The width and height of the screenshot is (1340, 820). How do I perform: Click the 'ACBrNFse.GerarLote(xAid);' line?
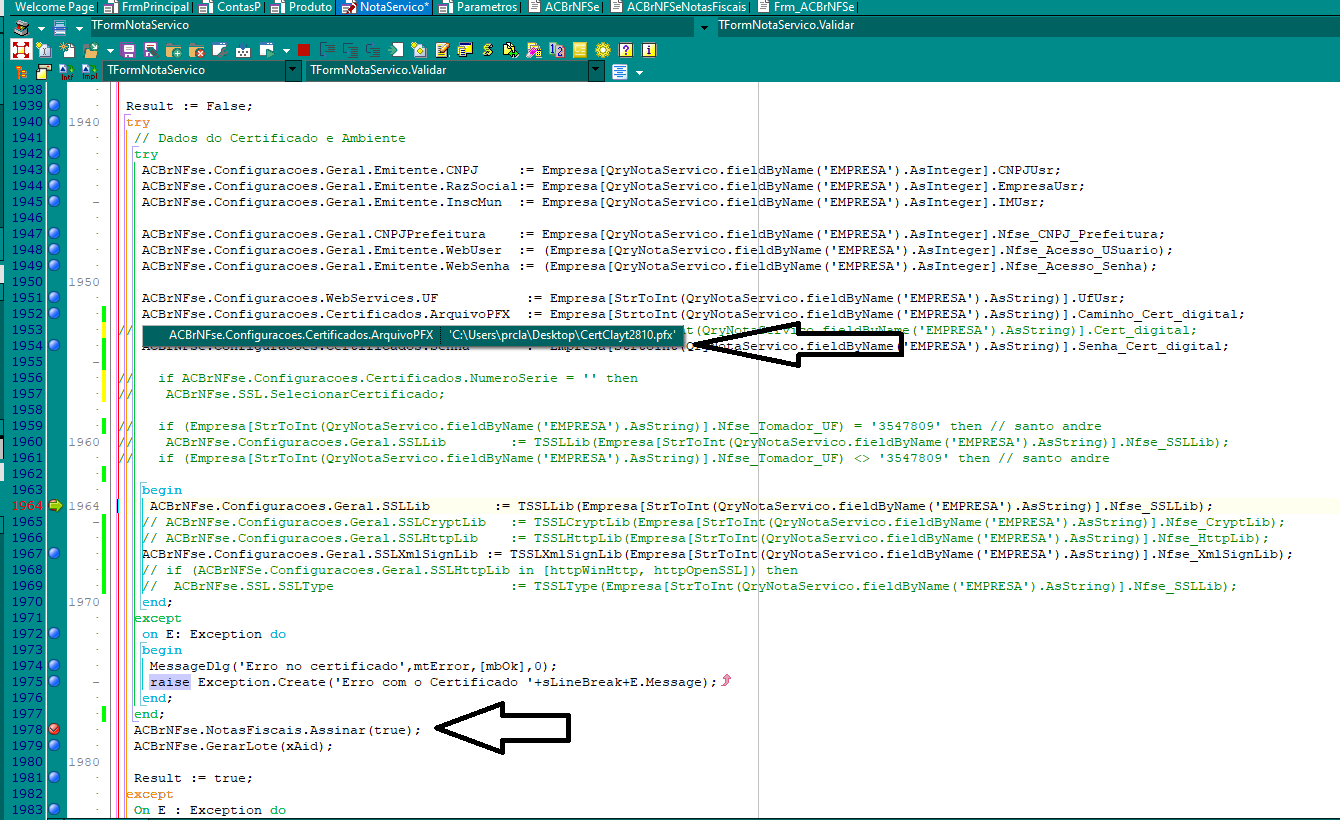[x=234, y=746]
